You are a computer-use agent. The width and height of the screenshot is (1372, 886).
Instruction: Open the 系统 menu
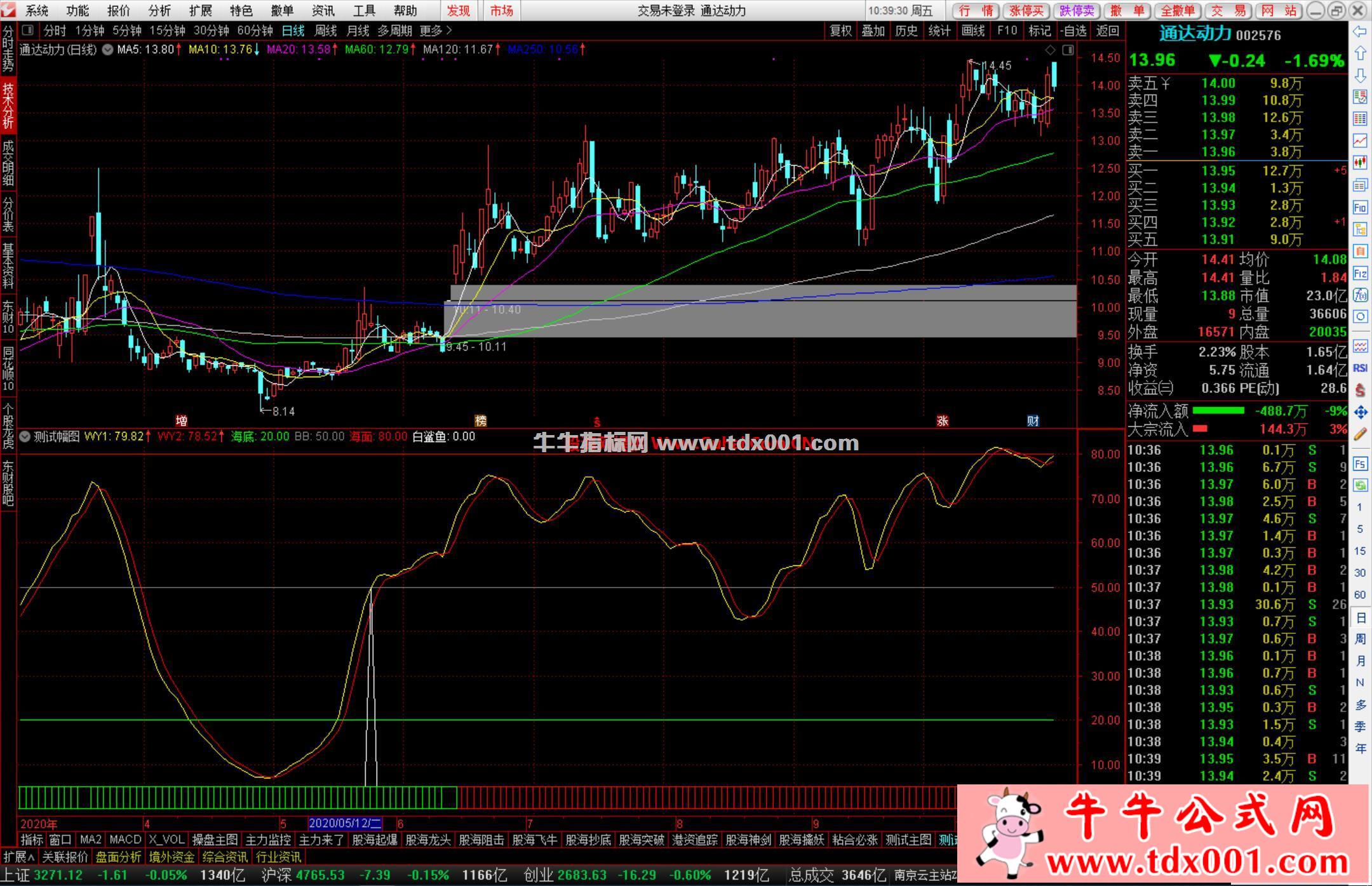(x=37, y=11)
